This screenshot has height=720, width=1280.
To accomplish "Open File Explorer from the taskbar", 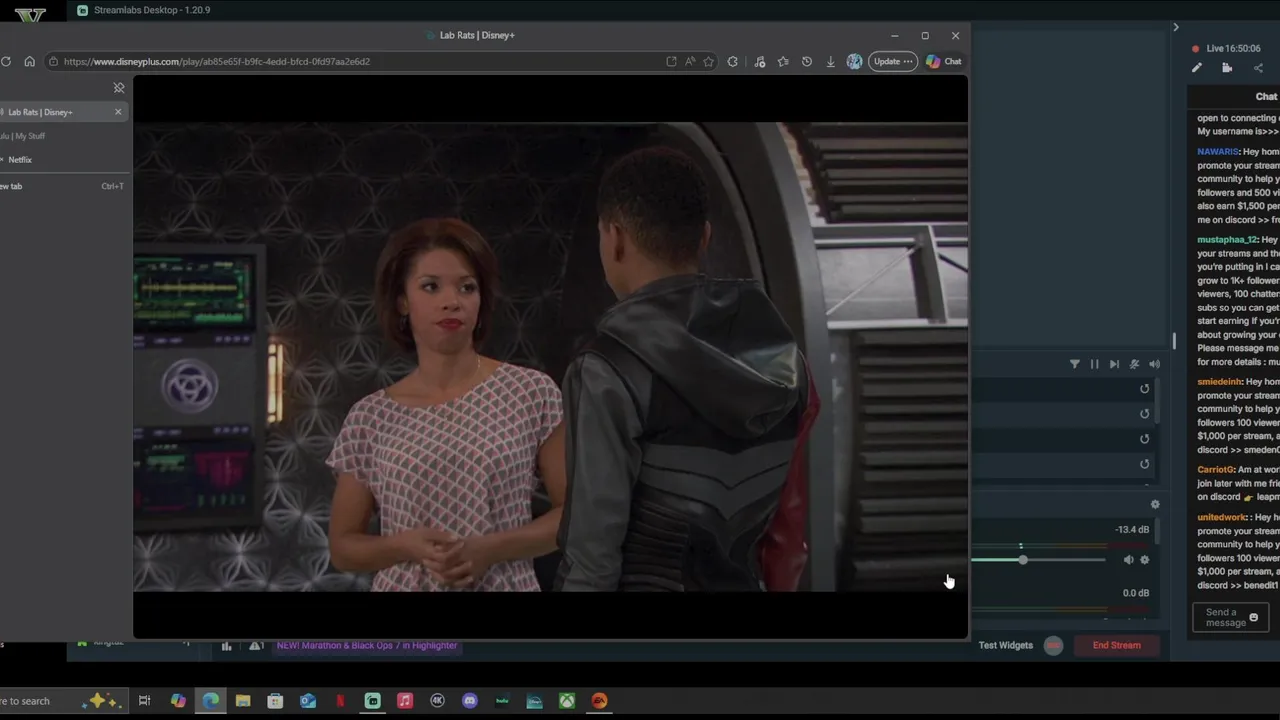I will click(243, 701).
